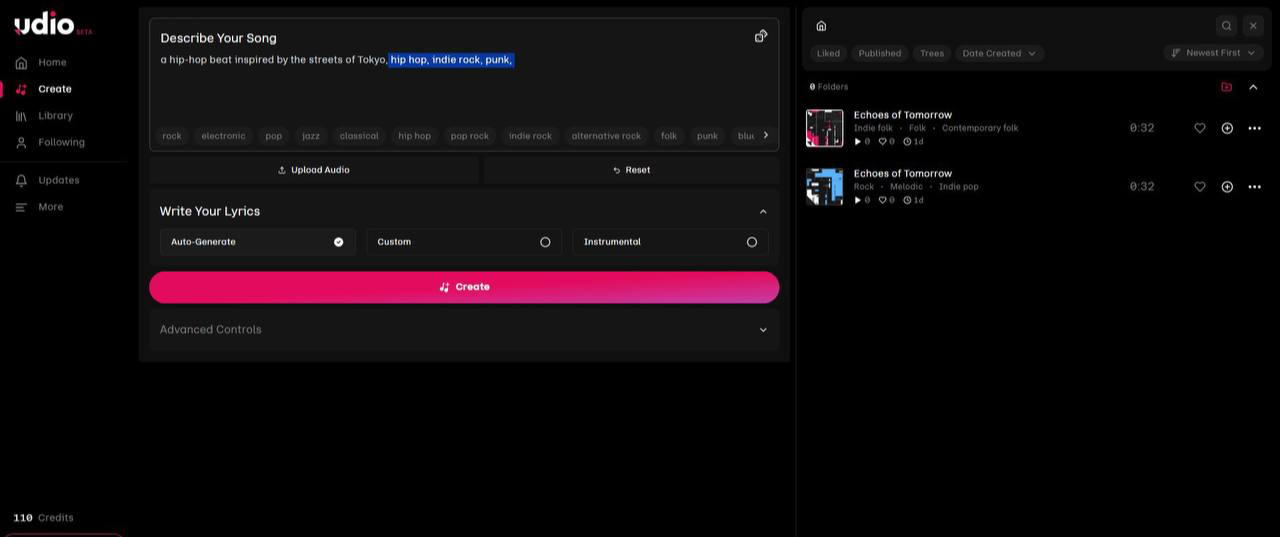Open the Library page from the sidebar
This screenshot has width=1280, height=537.
(44, 116)
